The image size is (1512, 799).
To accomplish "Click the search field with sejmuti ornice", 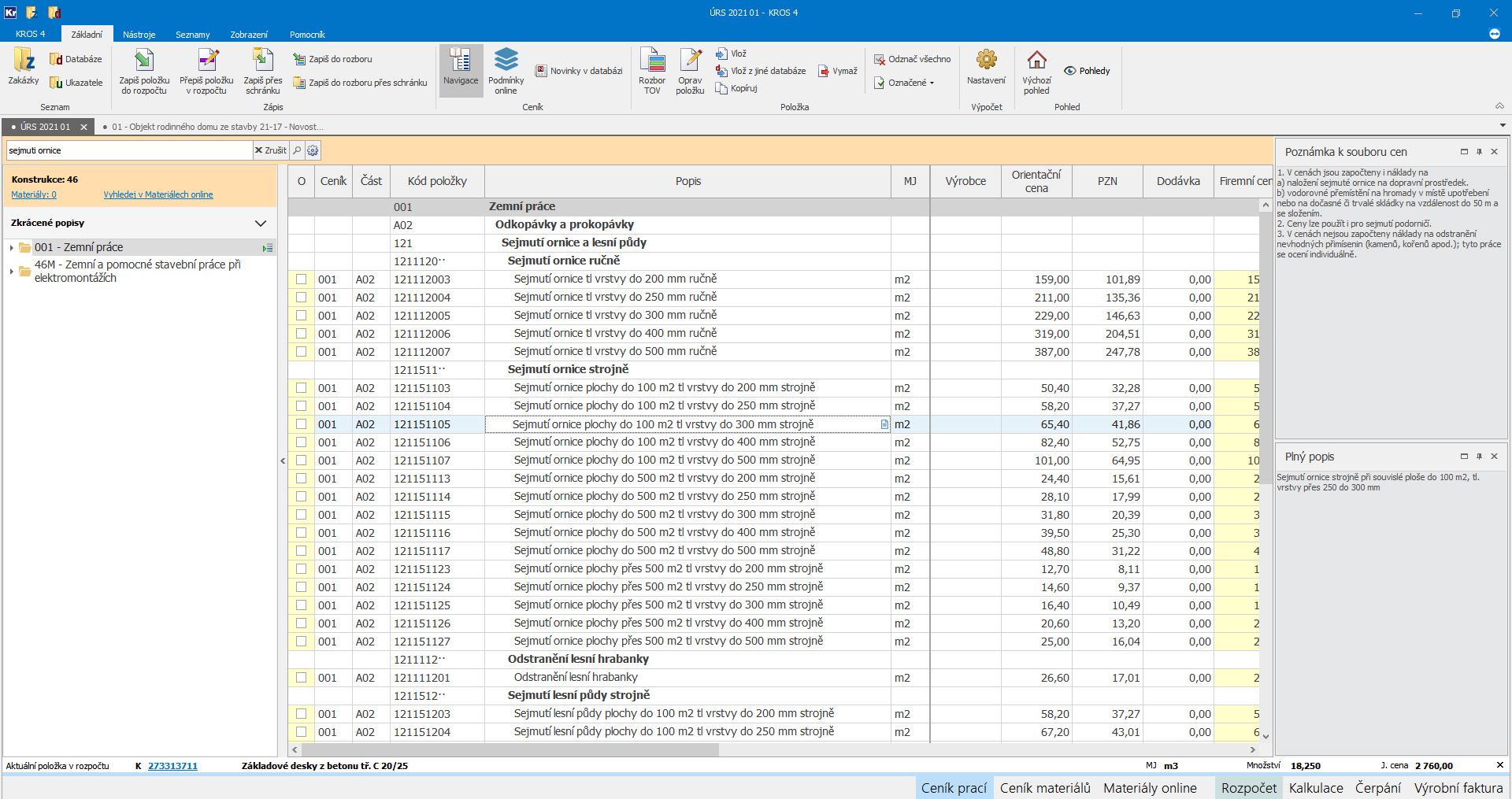I will pyautogui.click(x=129, y=150).
